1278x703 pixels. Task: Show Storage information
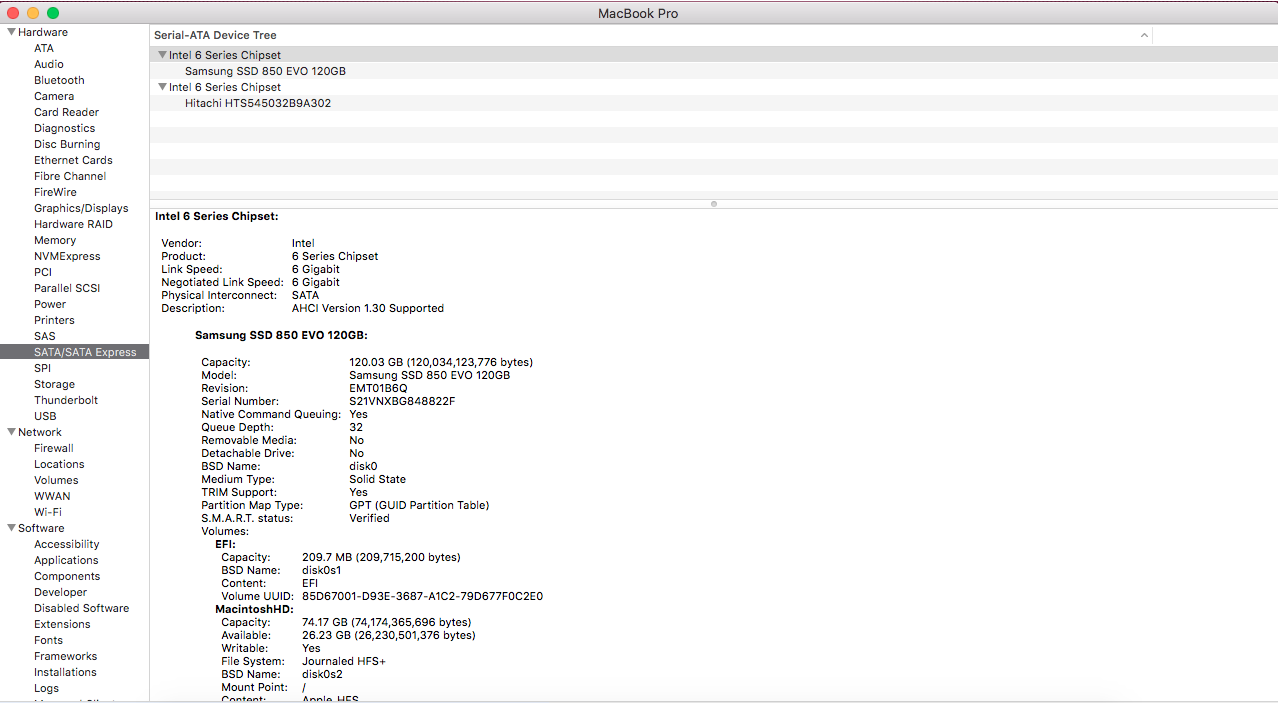[x=54, y=384]
